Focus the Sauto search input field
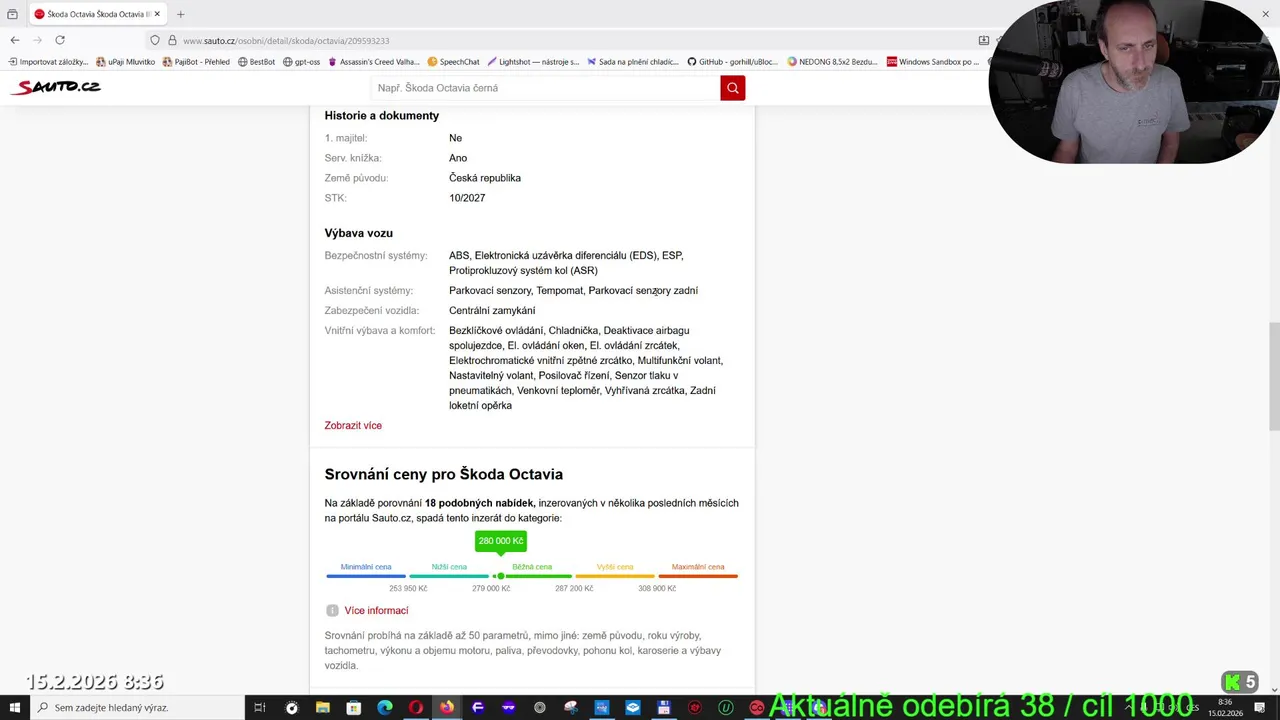The width and height of the screenshot is (1280, 720). click(545, 88)
